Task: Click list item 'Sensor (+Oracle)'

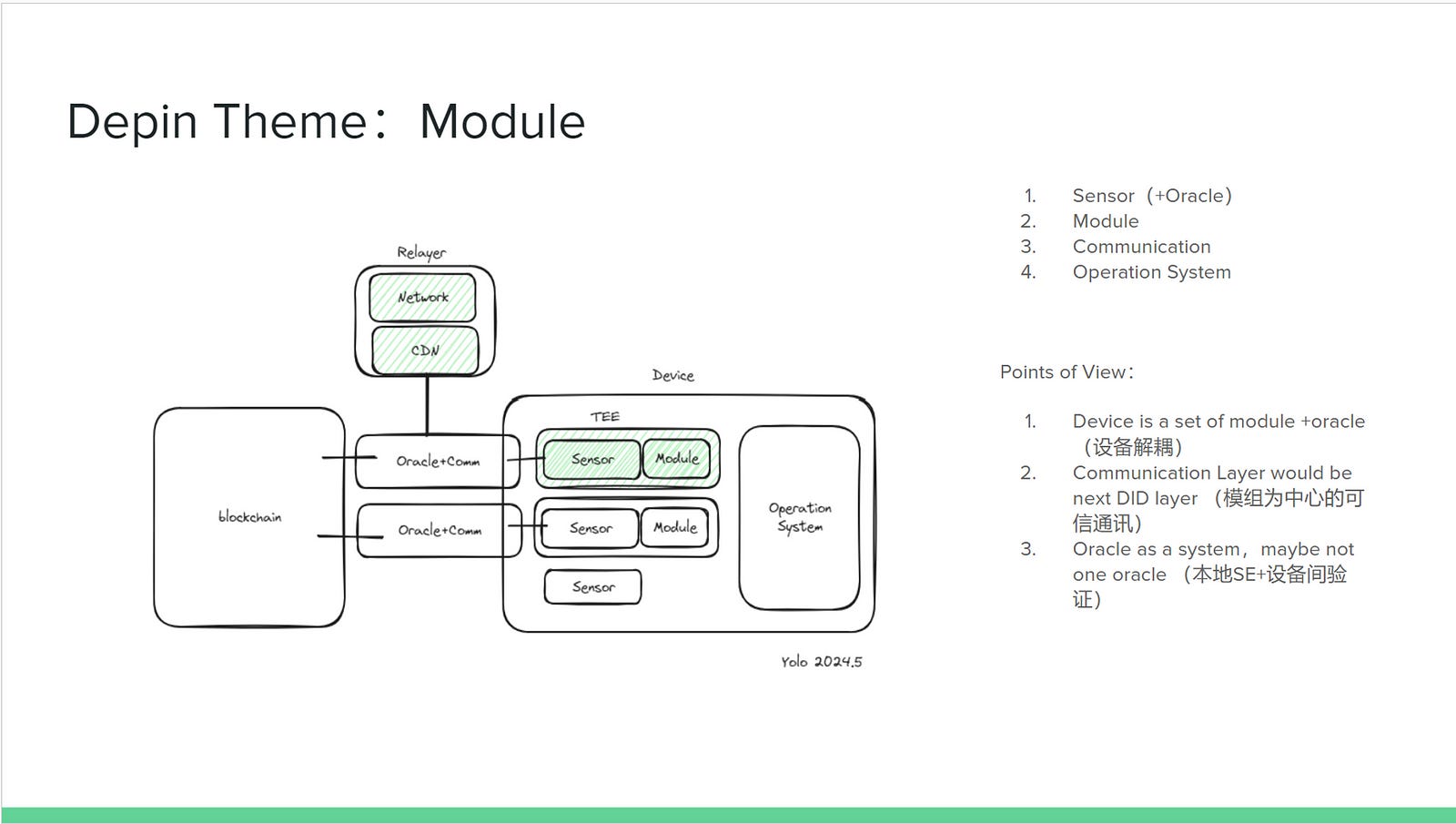Action: (x=1152, y=196)
